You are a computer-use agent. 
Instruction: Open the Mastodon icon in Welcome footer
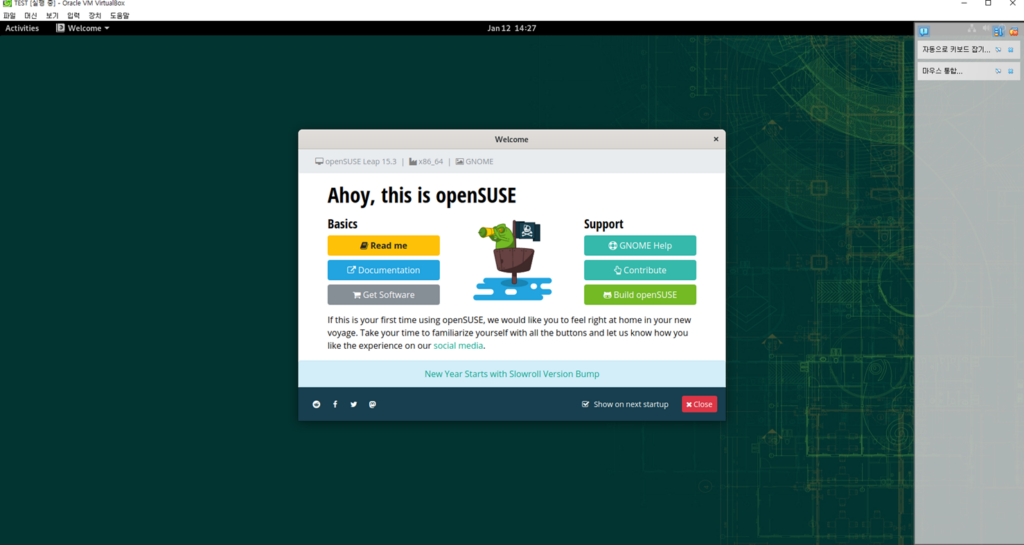point(372,405)
